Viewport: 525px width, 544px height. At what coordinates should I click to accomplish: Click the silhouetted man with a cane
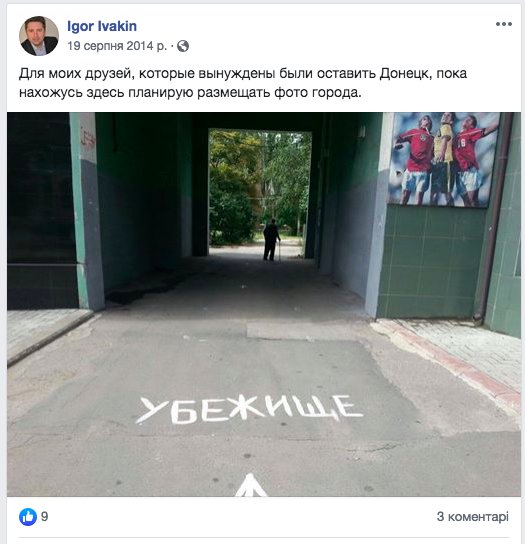pos(271,240)
